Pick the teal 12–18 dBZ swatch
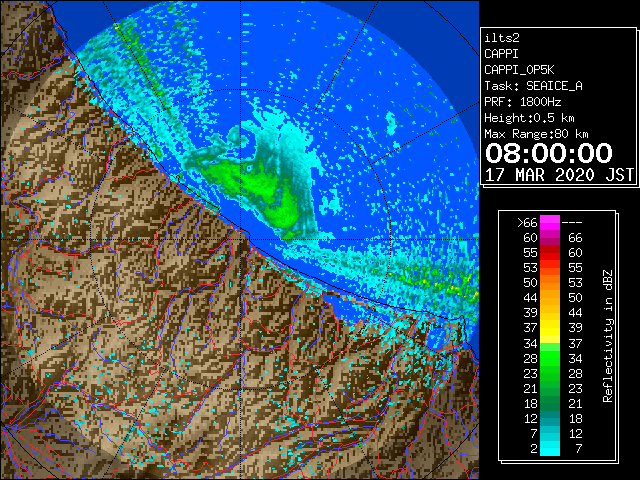This screenshot has height=480, width=640. [x=550, y=418]
